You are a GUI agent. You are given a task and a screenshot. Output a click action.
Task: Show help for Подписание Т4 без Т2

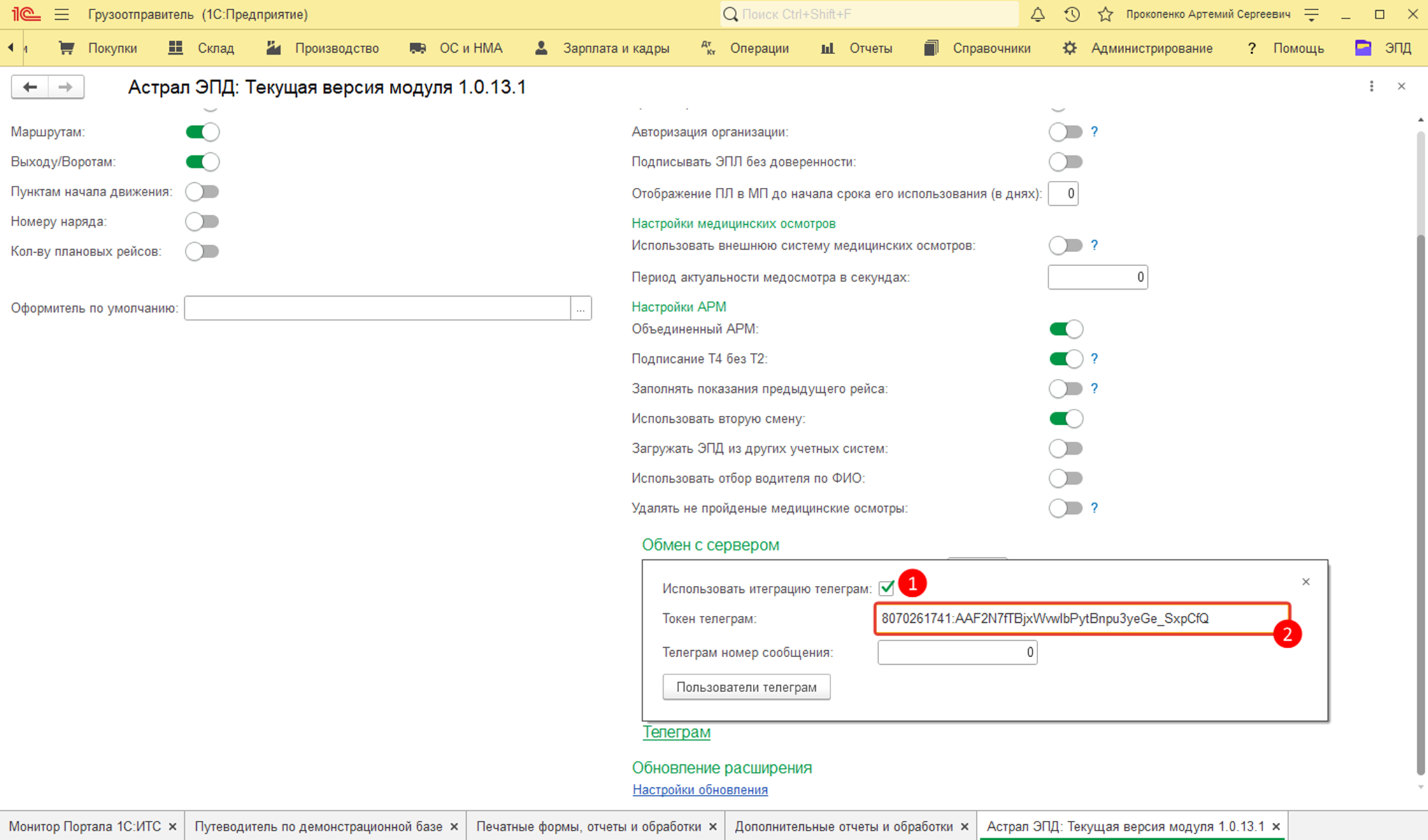[x=1094, y=359]
